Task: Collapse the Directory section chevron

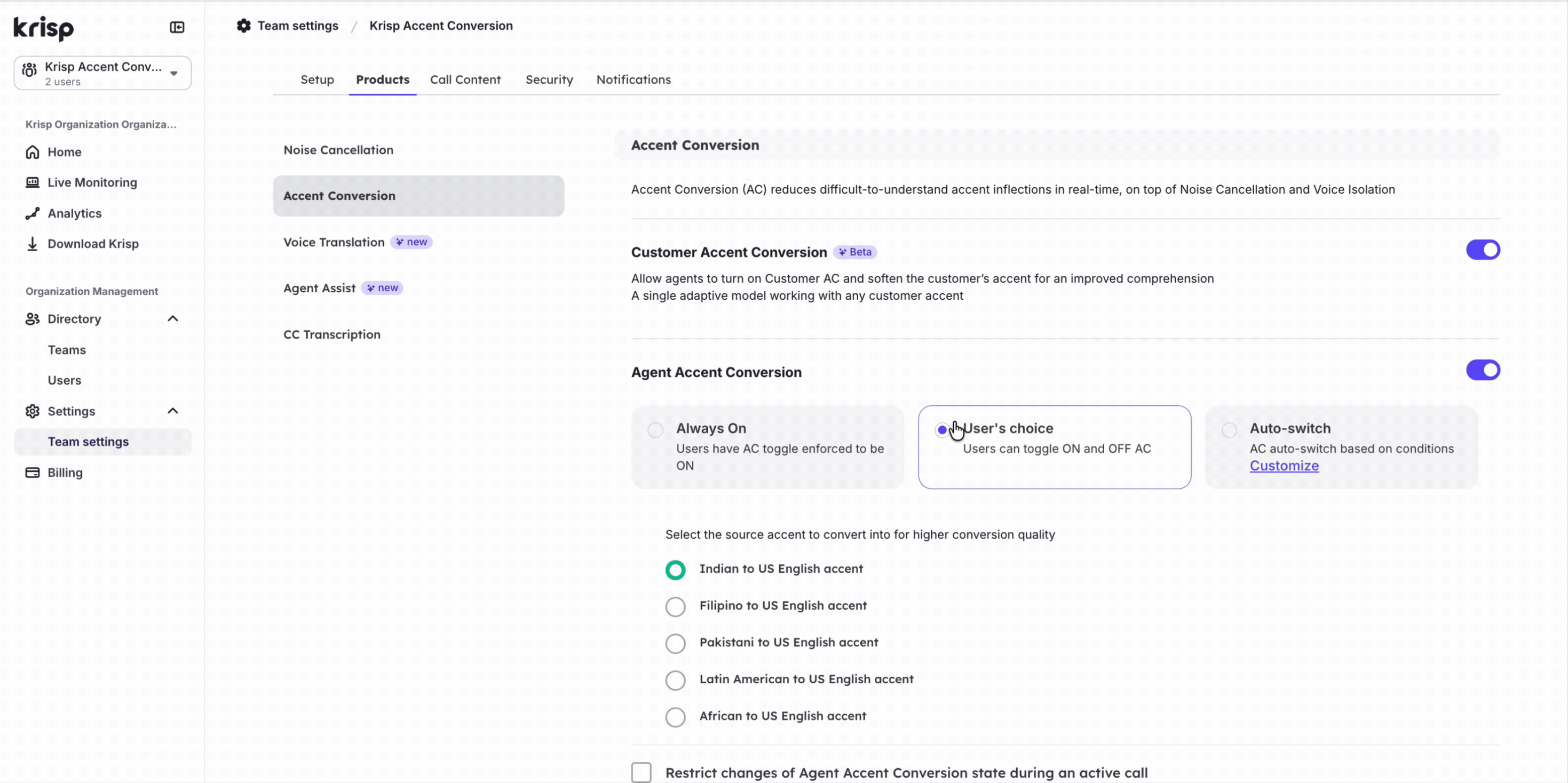Action: [x=173, y=319]
